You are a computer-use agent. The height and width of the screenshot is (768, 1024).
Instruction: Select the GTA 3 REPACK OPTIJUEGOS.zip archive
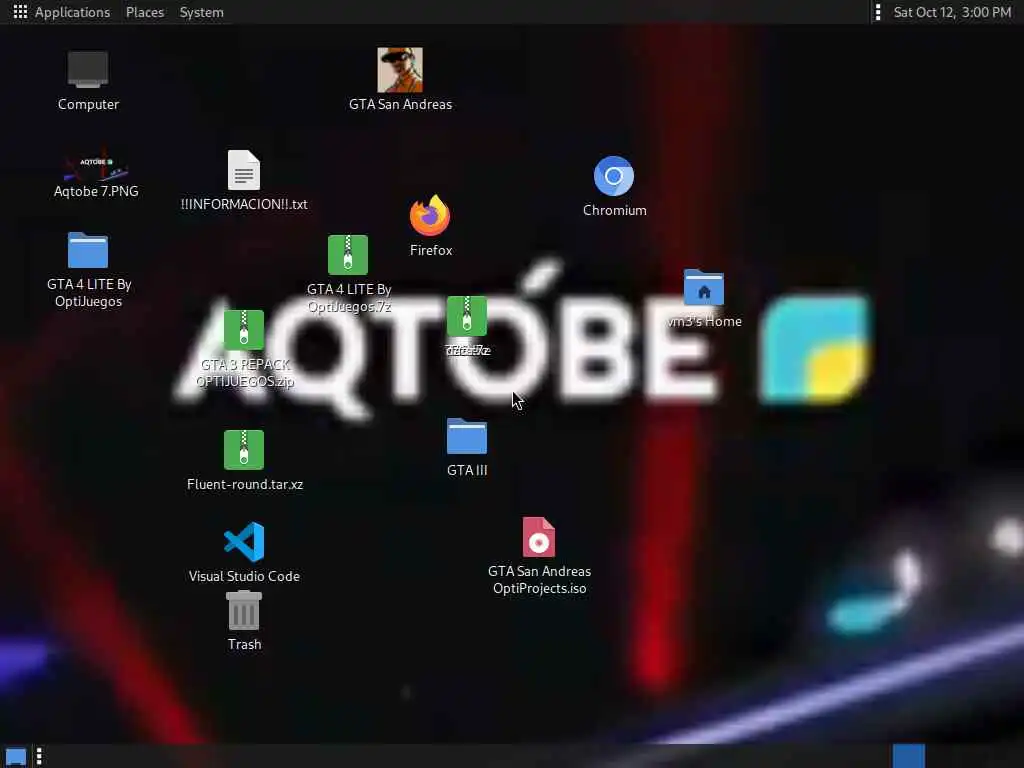tap(244, 330)
